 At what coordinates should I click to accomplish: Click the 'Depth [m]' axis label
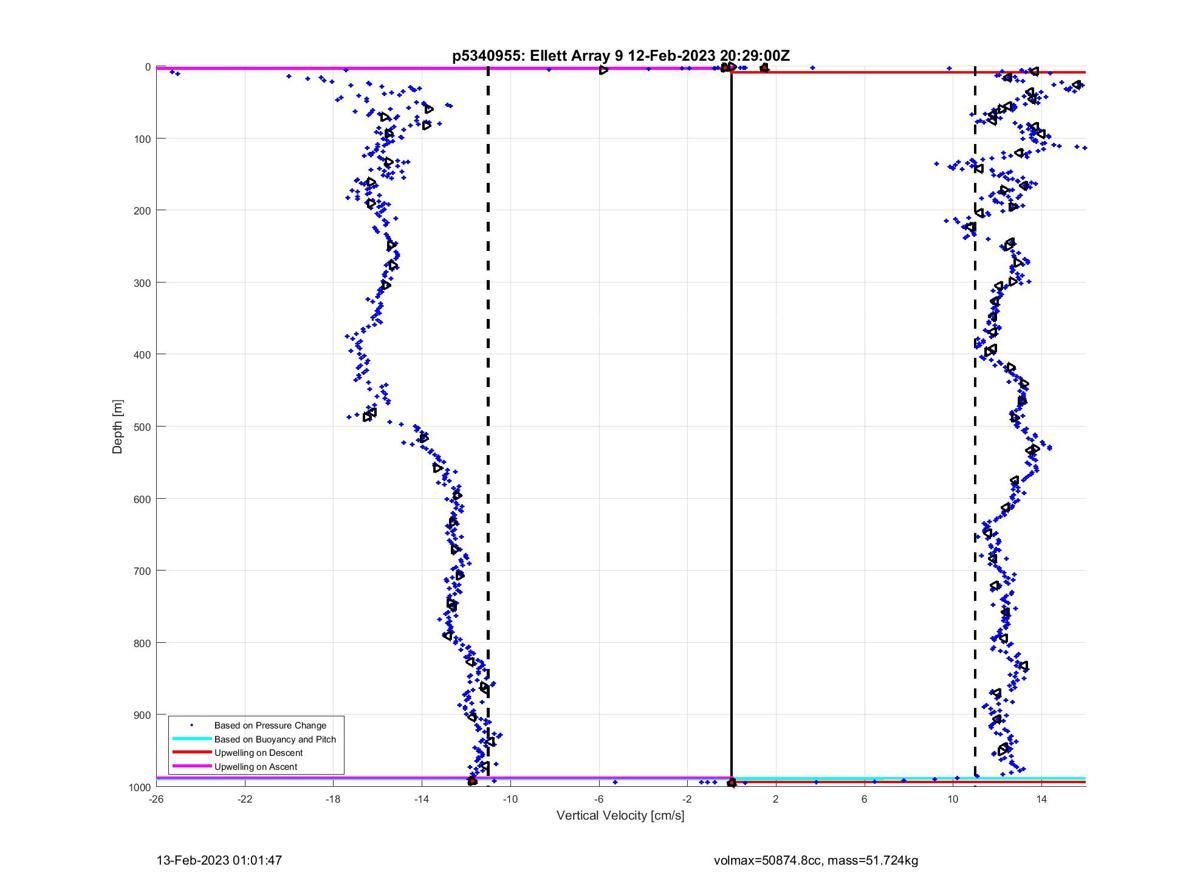click(118, 427)
